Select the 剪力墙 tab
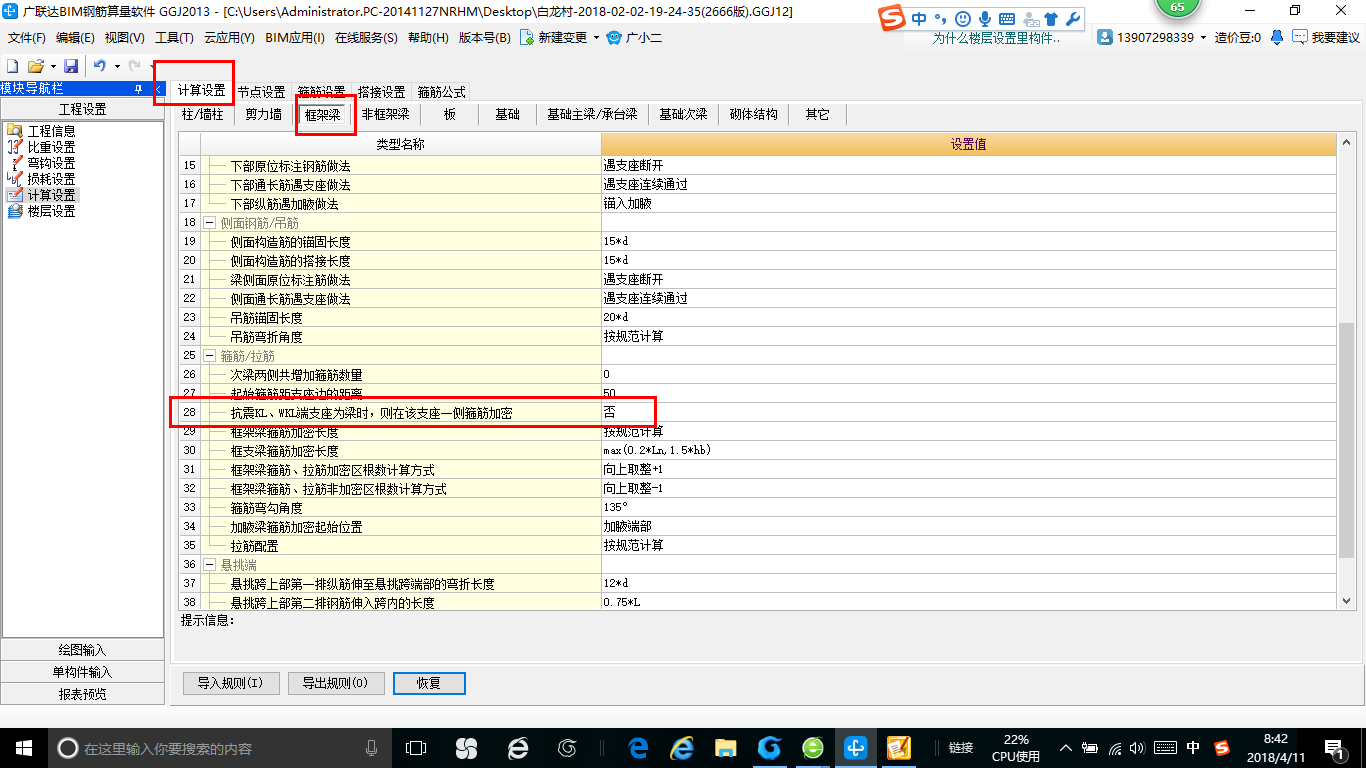The width and height of the screenshot is (1366, 768). tap(264, 114)
